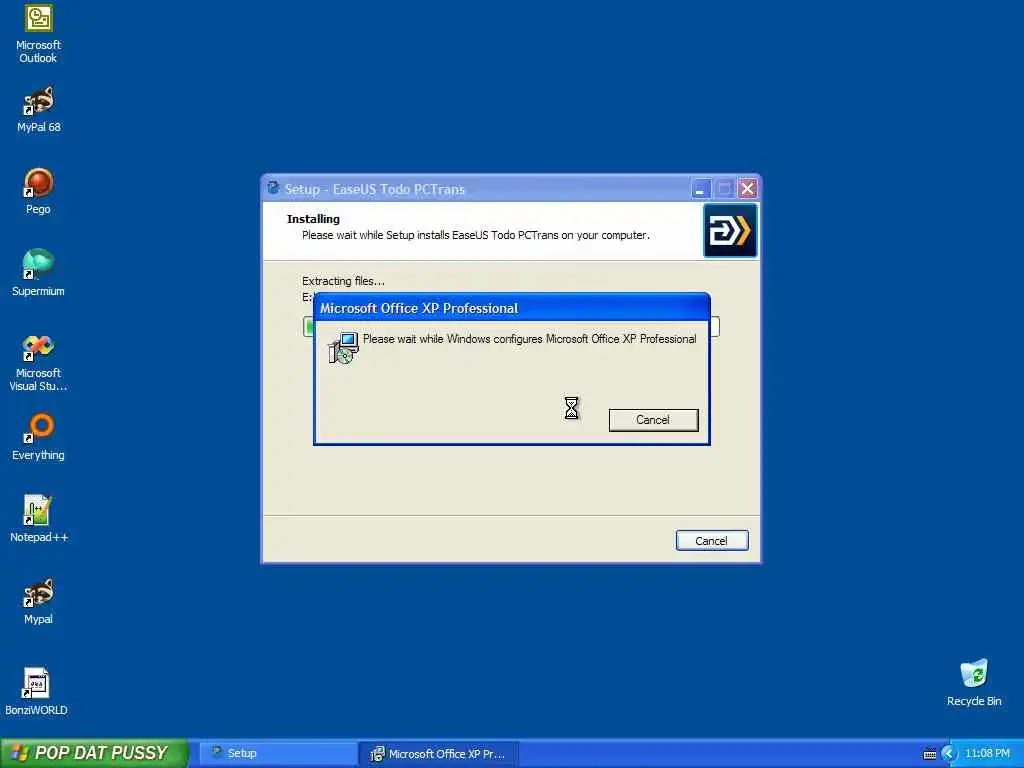Screen dimensions: 1024x768
Task: Click the EaseUS Todo PCTrans logo
Action: [730, 231]
